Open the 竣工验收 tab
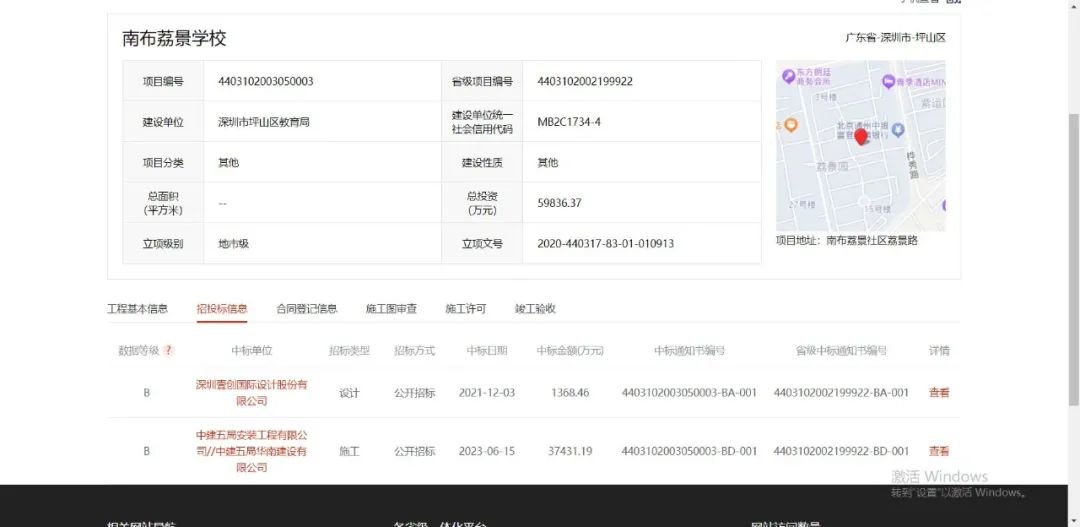This screenshot has height=527, width=1080. click(535, 309)
